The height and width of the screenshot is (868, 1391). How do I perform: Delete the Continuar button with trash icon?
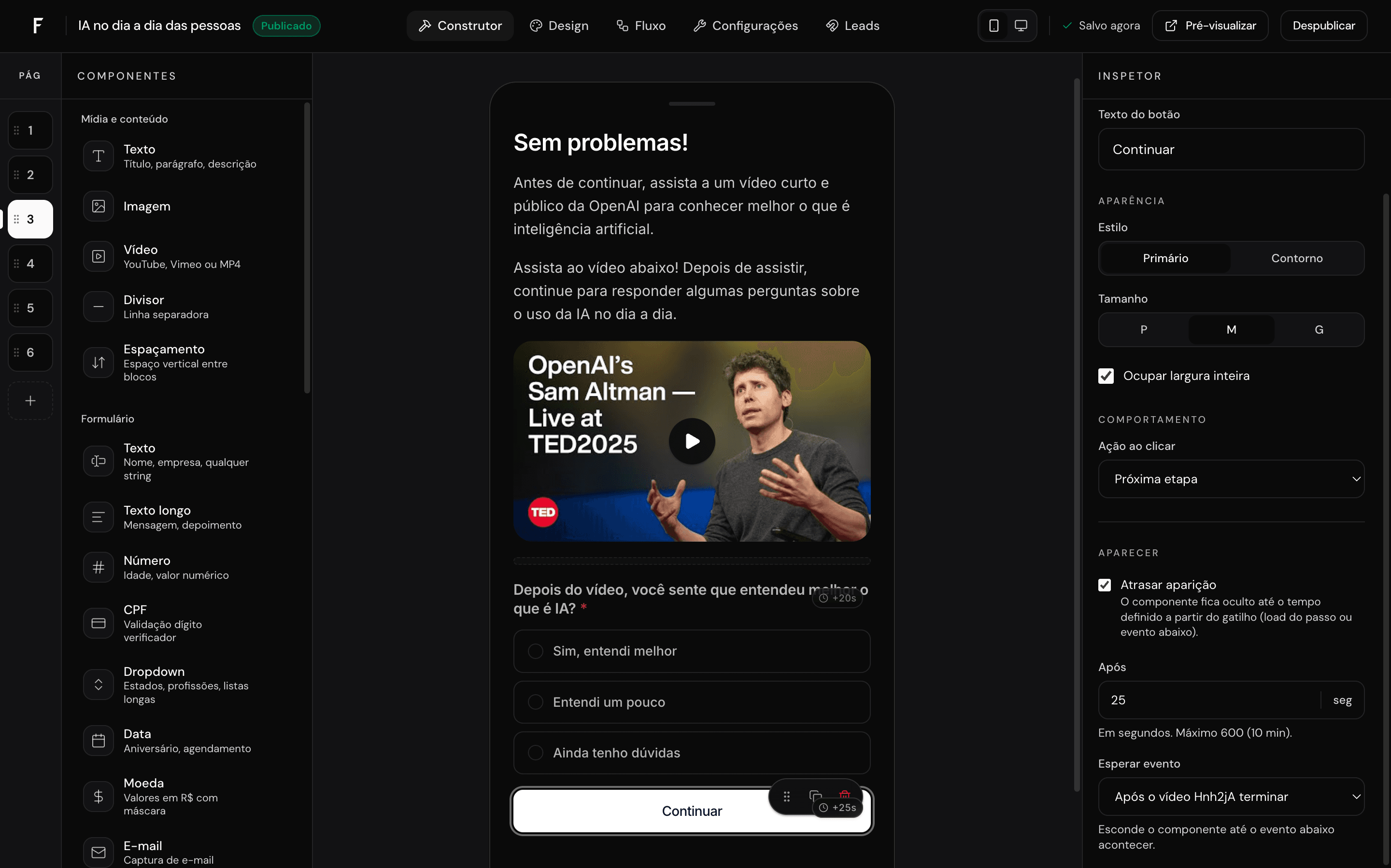coord(844,795)
